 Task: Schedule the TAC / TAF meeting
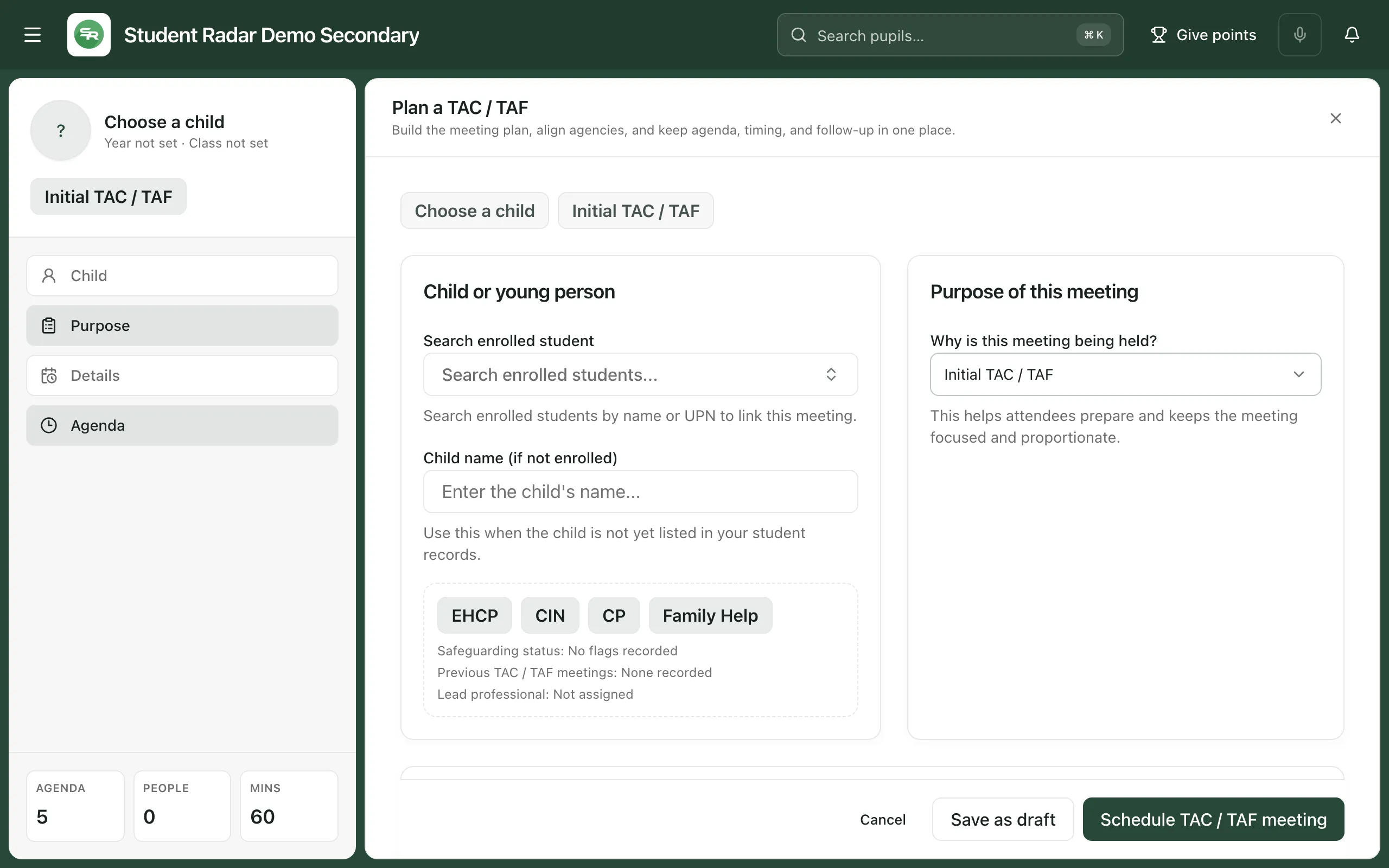(x=1213, y=819)
